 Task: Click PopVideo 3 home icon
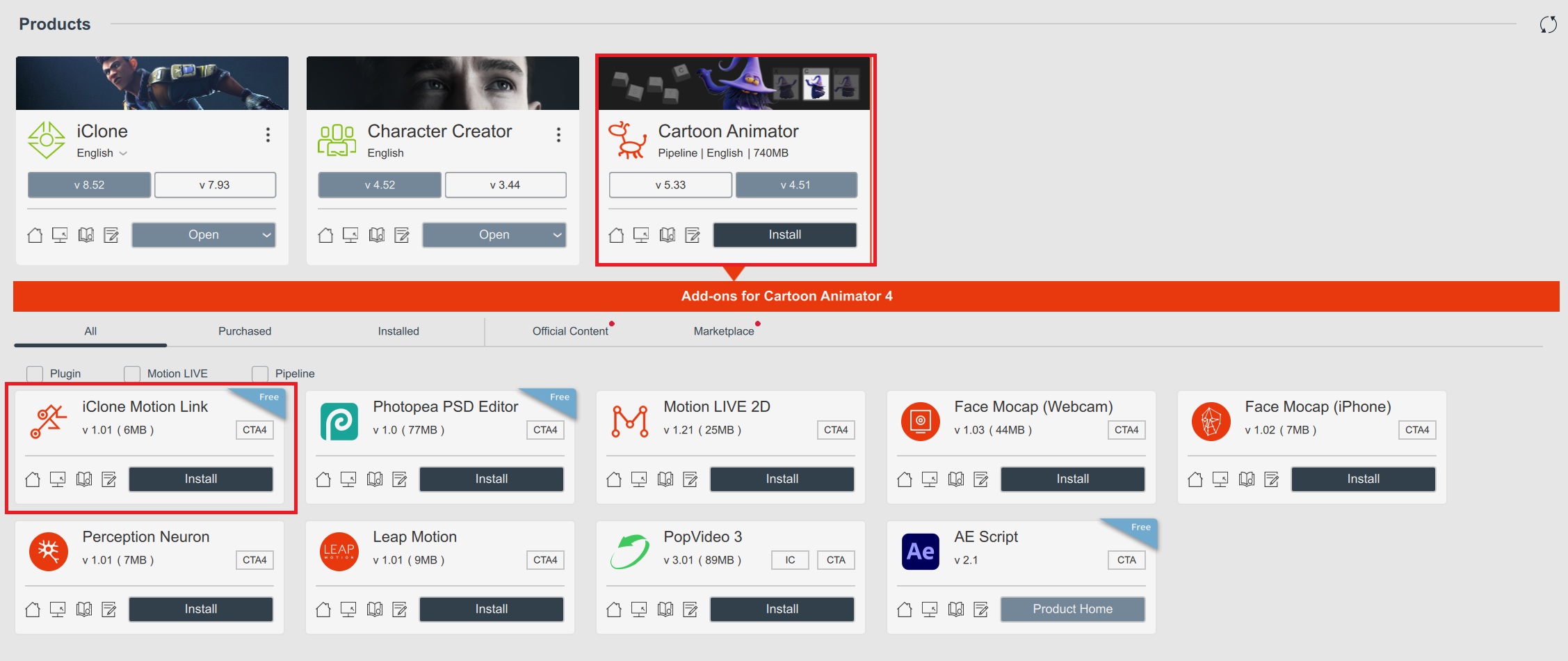click(614, 610)
